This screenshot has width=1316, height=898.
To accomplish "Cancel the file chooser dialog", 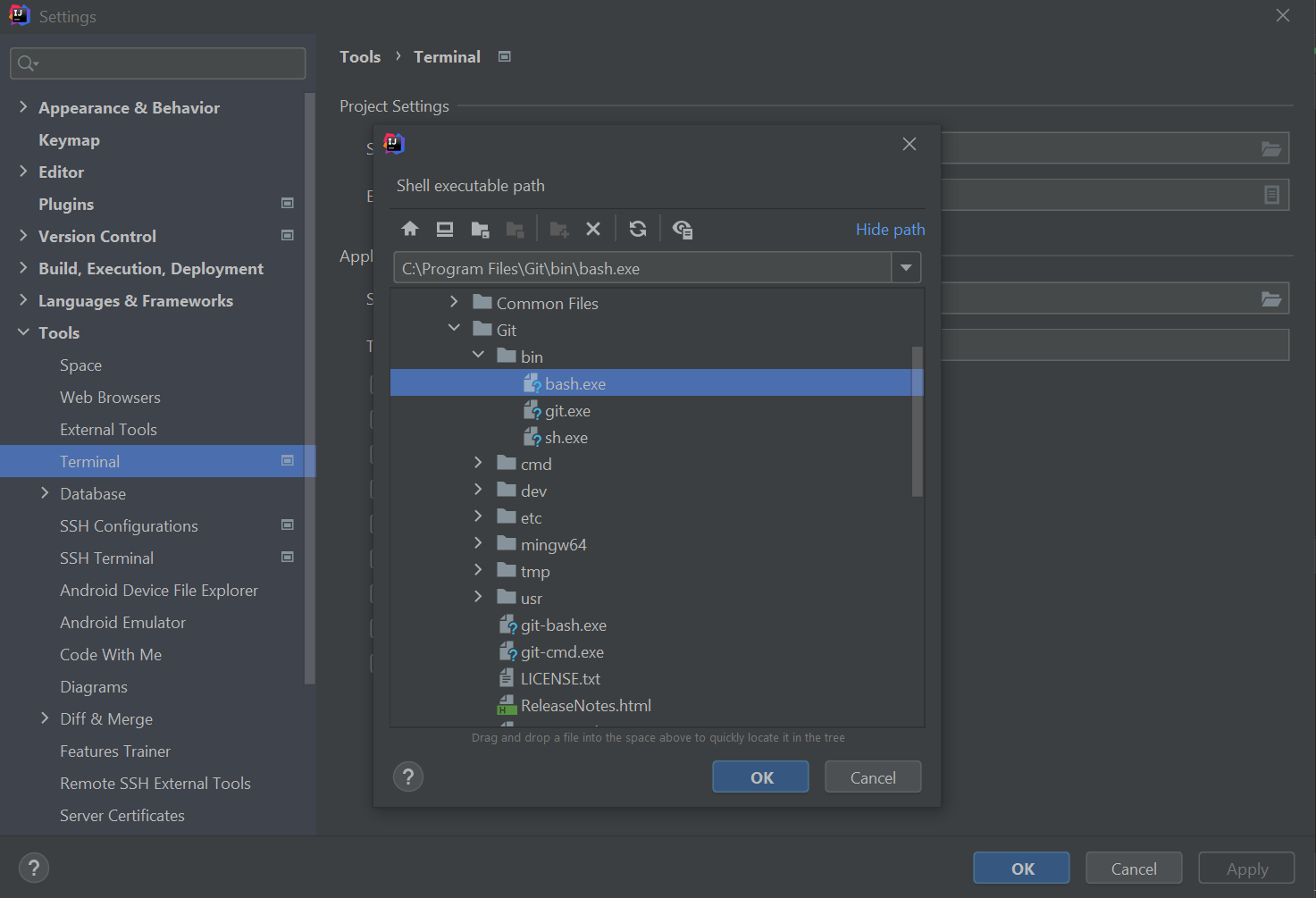I will (x=872, y=776).
